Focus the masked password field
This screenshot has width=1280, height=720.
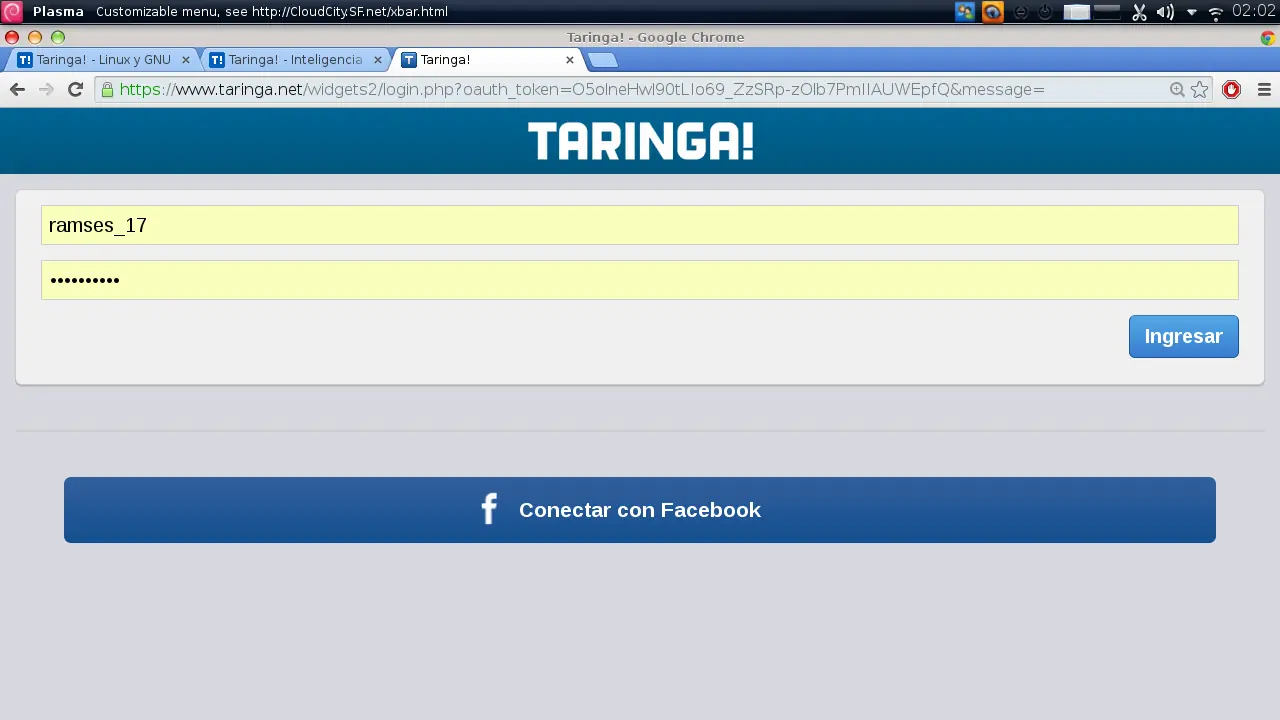tap(640, 280)
